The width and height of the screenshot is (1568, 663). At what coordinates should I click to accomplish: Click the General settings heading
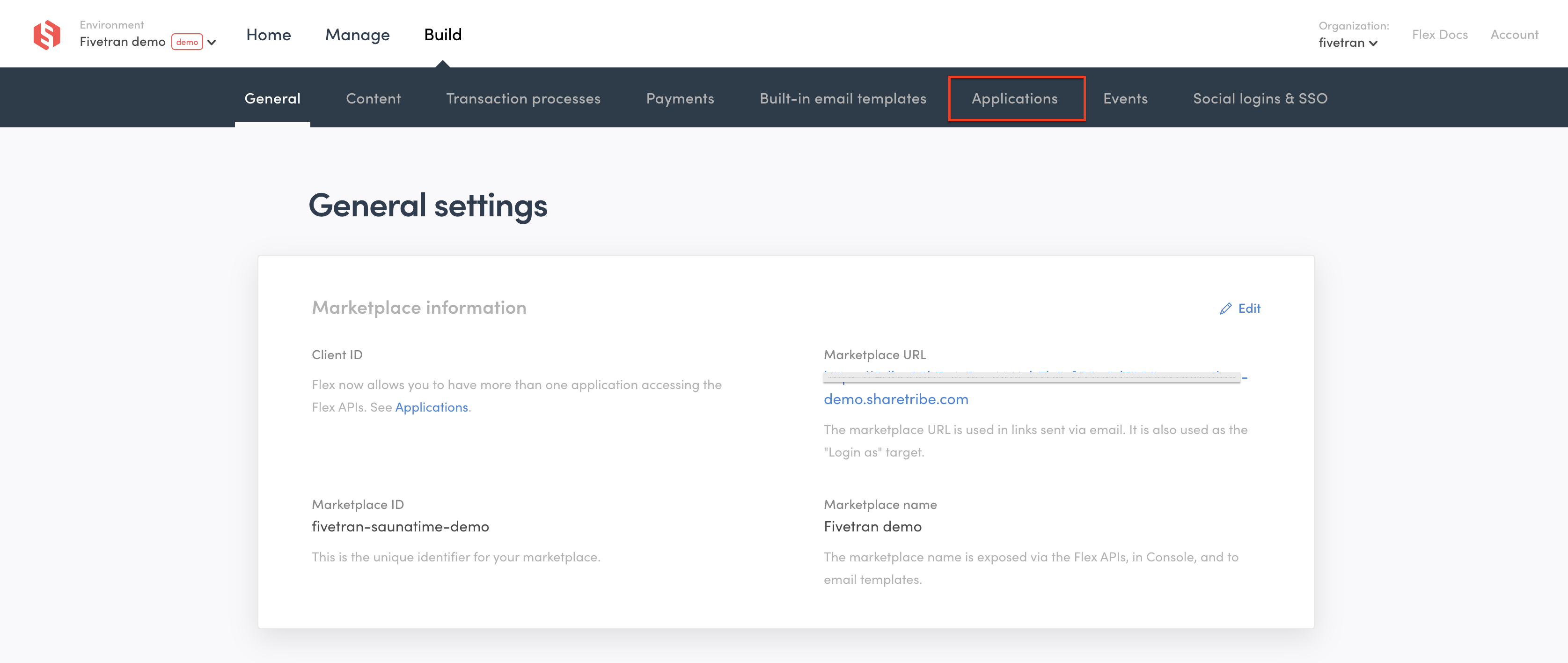tap(428, 206)
